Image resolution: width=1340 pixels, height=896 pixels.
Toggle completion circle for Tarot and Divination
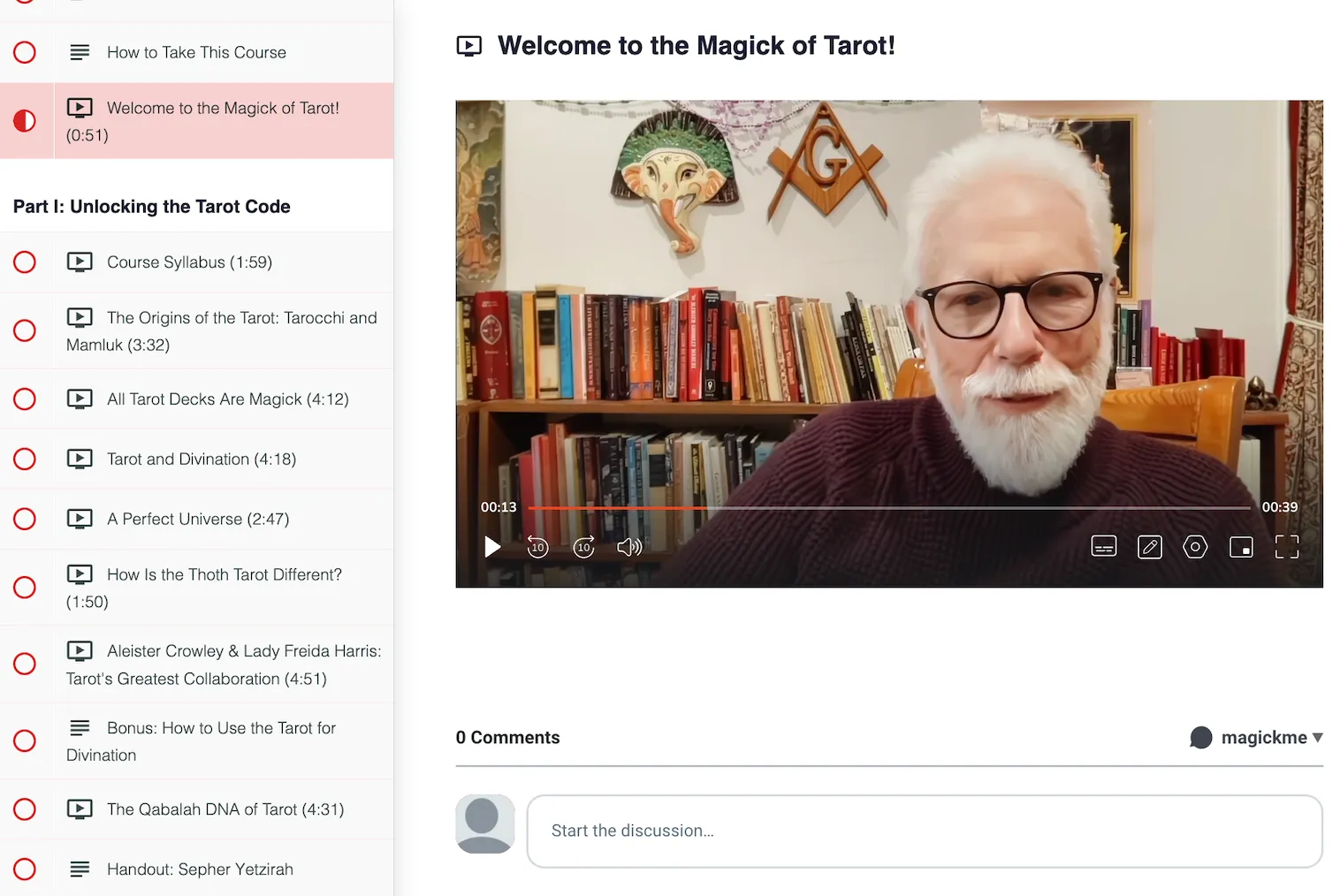click(x=25, y=459)
